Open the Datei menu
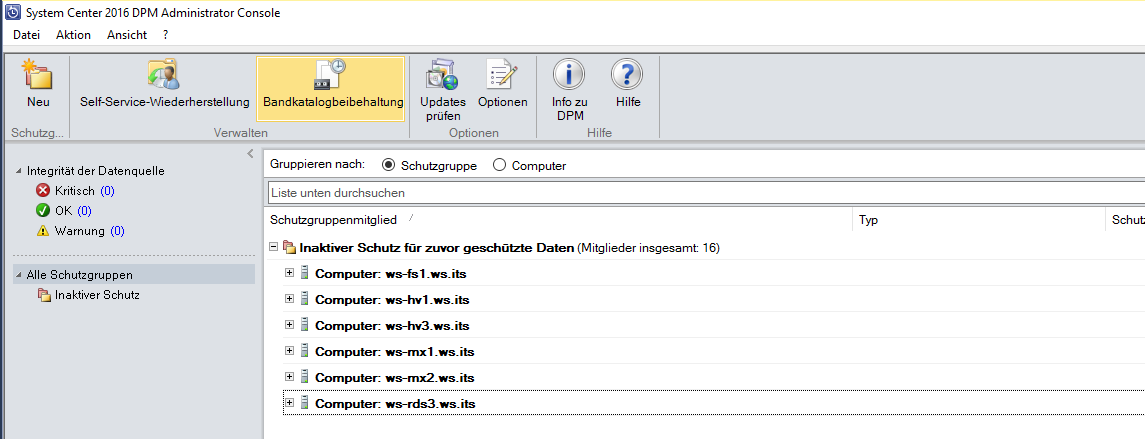 pos(26,35)
